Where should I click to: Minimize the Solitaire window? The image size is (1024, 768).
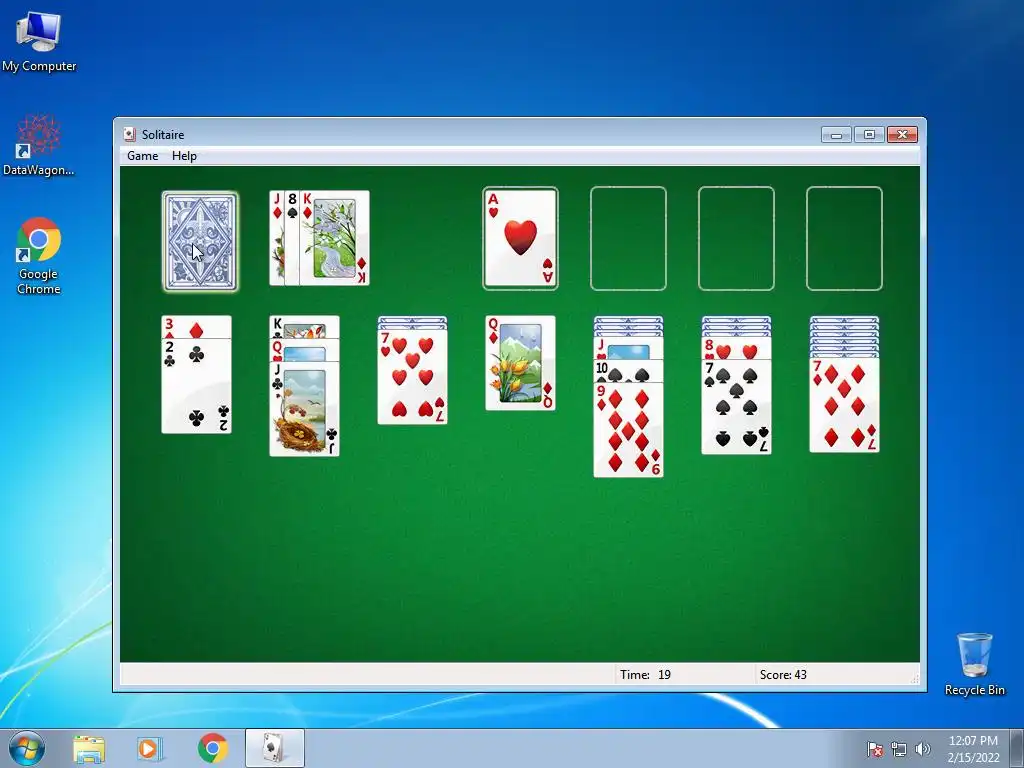(x=836, y=135)
